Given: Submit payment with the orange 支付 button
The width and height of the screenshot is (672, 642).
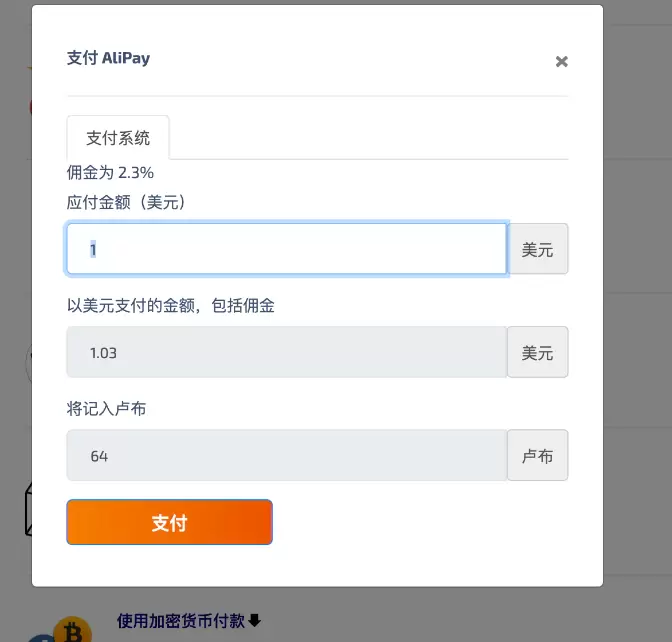Looking at the screenshot, I should click(x=169, y=522).
